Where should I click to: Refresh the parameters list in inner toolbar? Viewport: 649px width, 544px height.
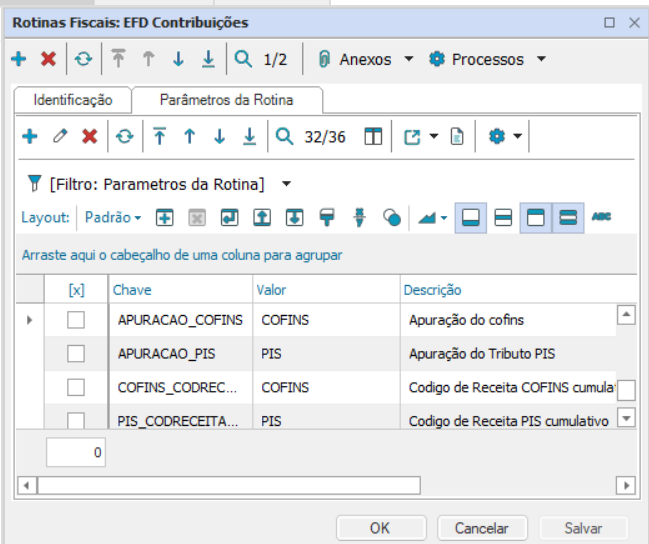(x=124, y=137)
